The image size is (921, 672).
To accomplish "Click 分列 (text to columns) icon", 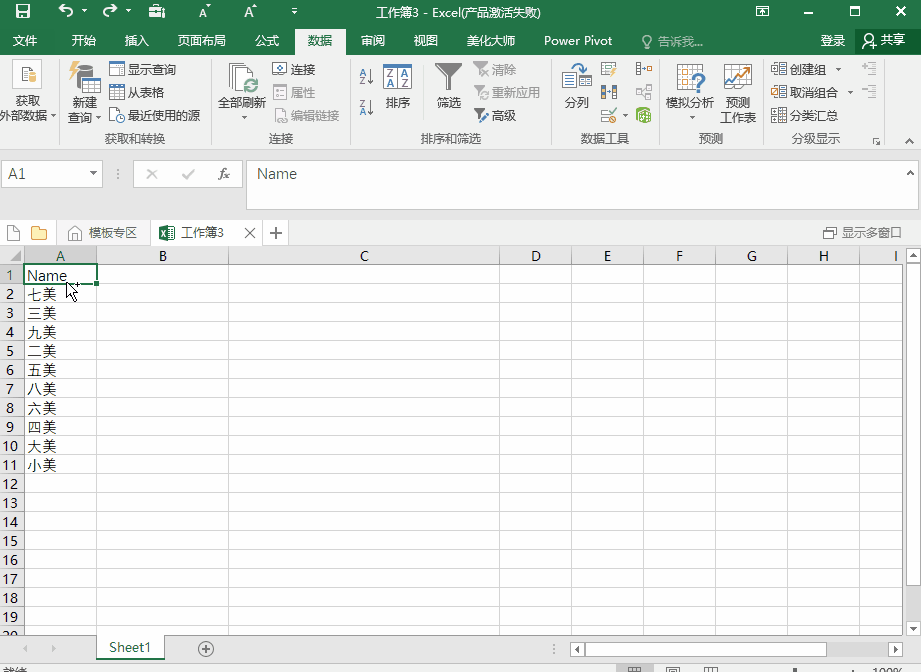I will 576,87.
